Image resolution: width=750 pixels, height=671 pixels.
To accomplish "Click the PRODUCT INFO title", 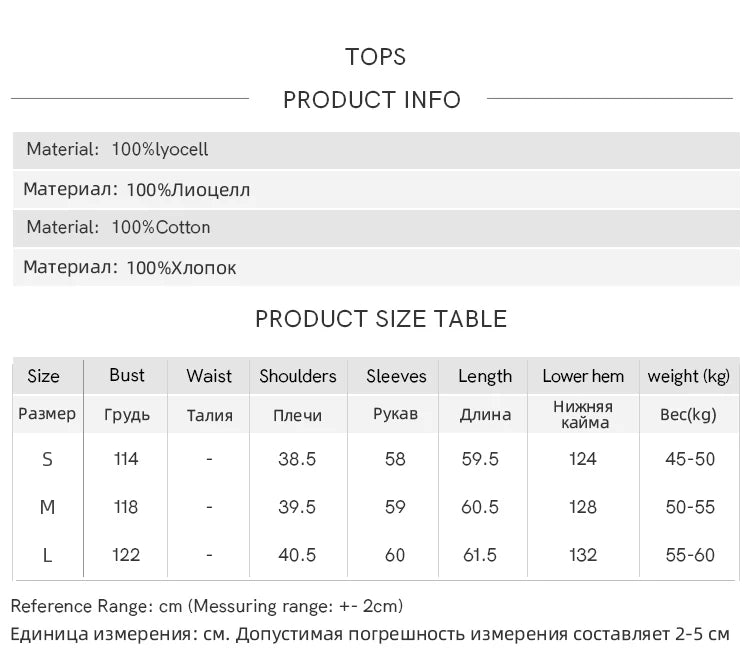I will 372,100.
